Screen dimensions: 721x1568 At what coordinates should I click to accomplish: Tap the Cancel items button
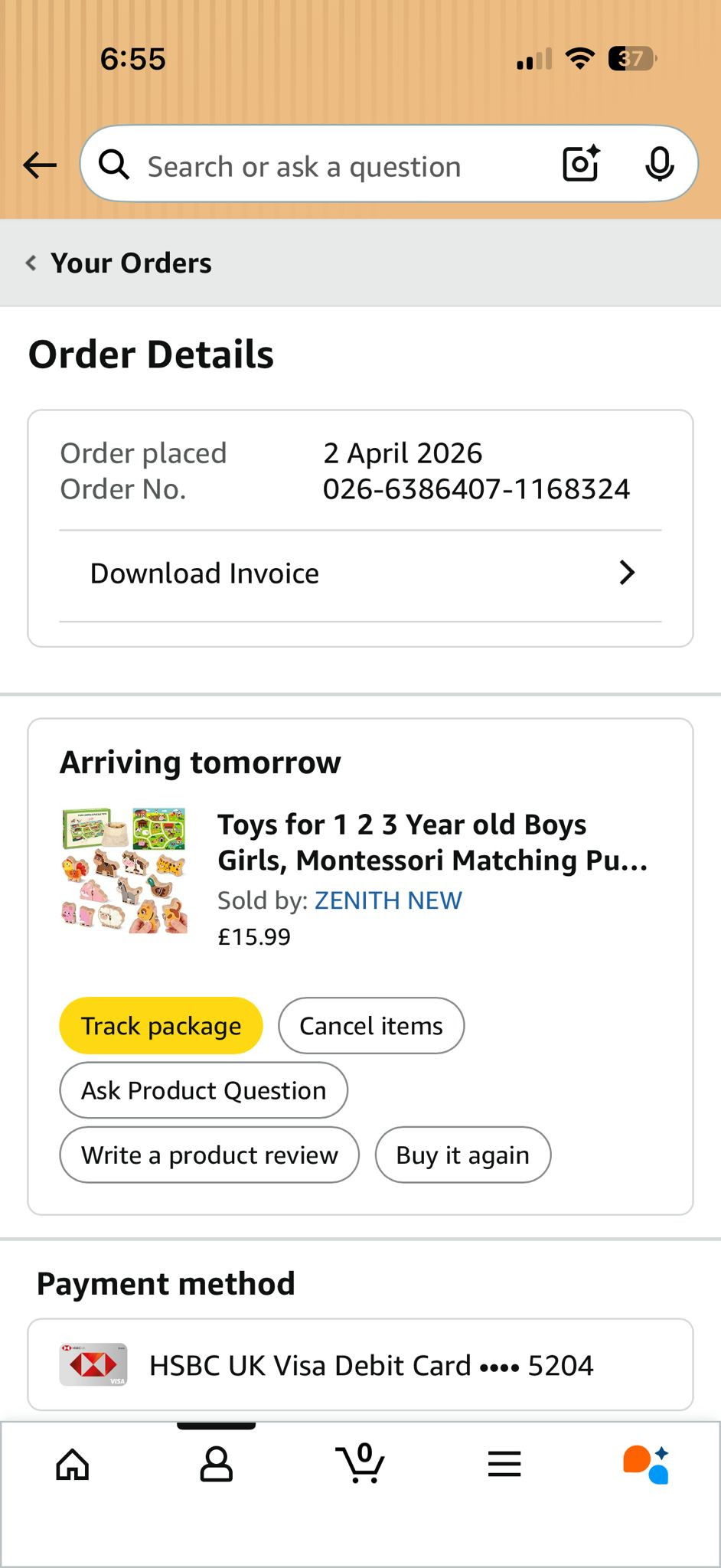point(371,1026)
